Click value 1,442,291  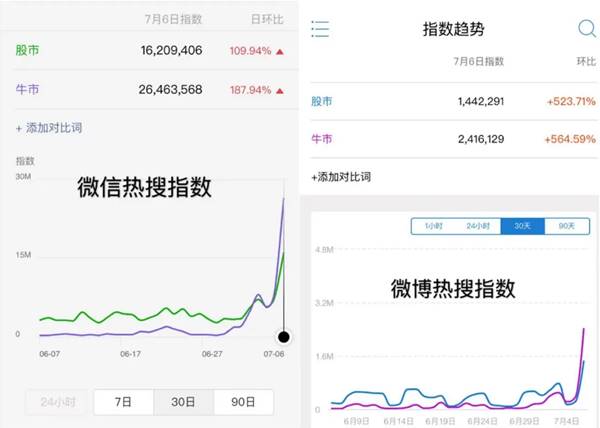(481, 101)
